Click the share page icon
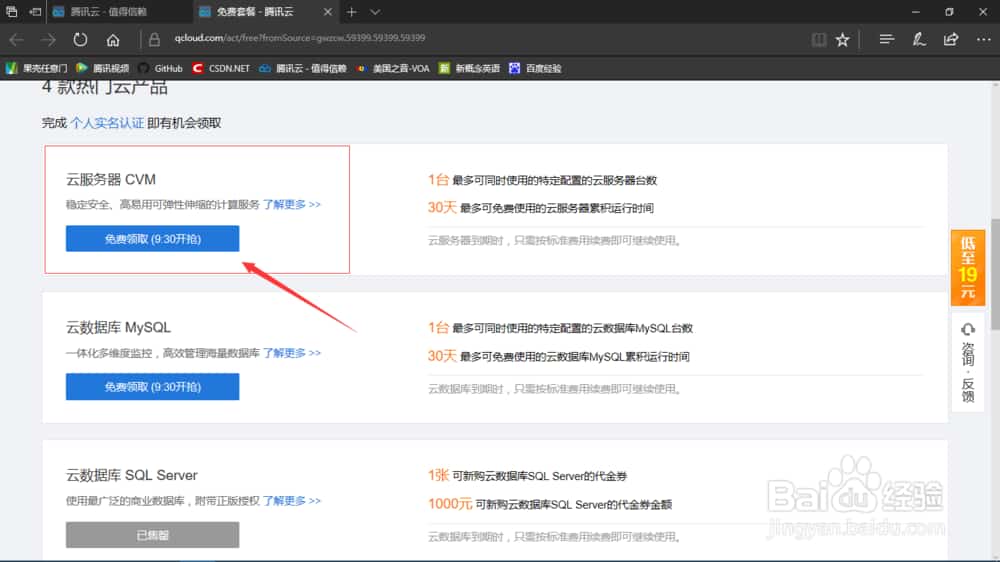The height and width of the screenshot is (562, 1000). 950,40
